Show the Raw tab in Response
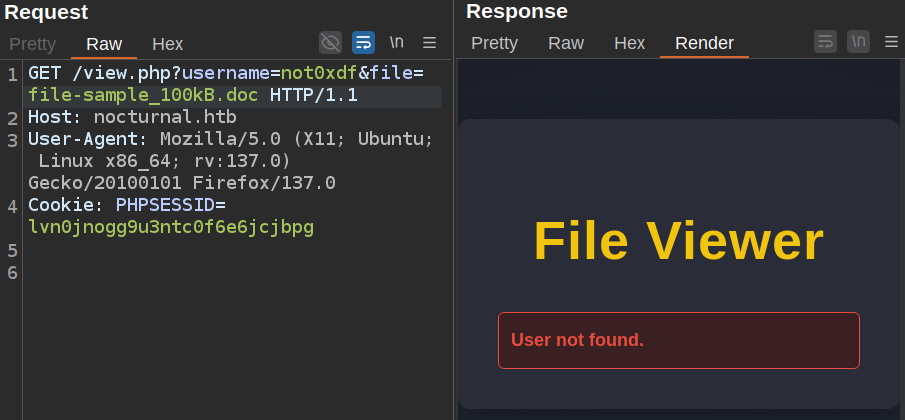905x420 pixels. click(x=566, y=43)
